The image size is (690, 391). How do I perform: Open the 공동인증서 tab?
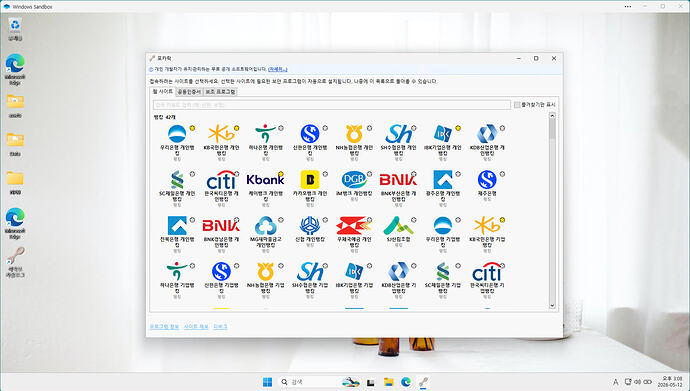click(189, 92)
